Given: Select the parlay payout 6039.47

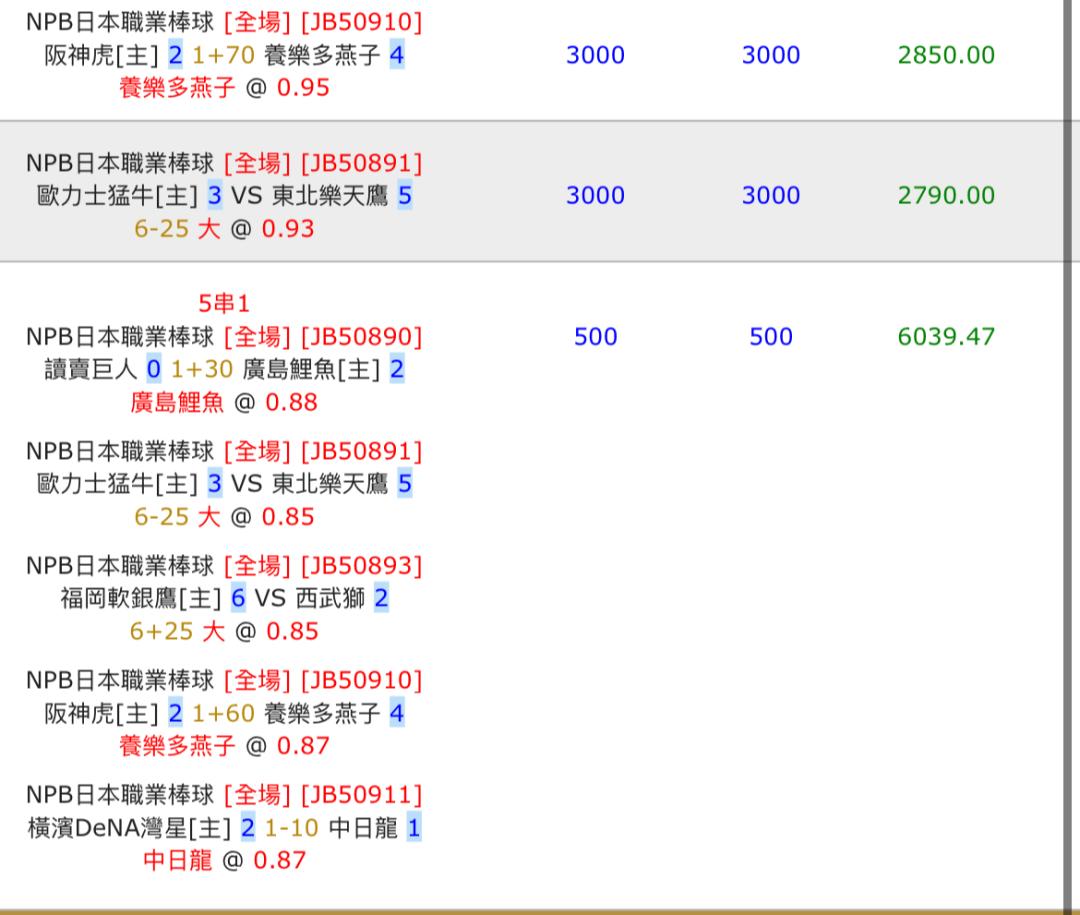Looking at the screenshot, I should tap(946, 337).
